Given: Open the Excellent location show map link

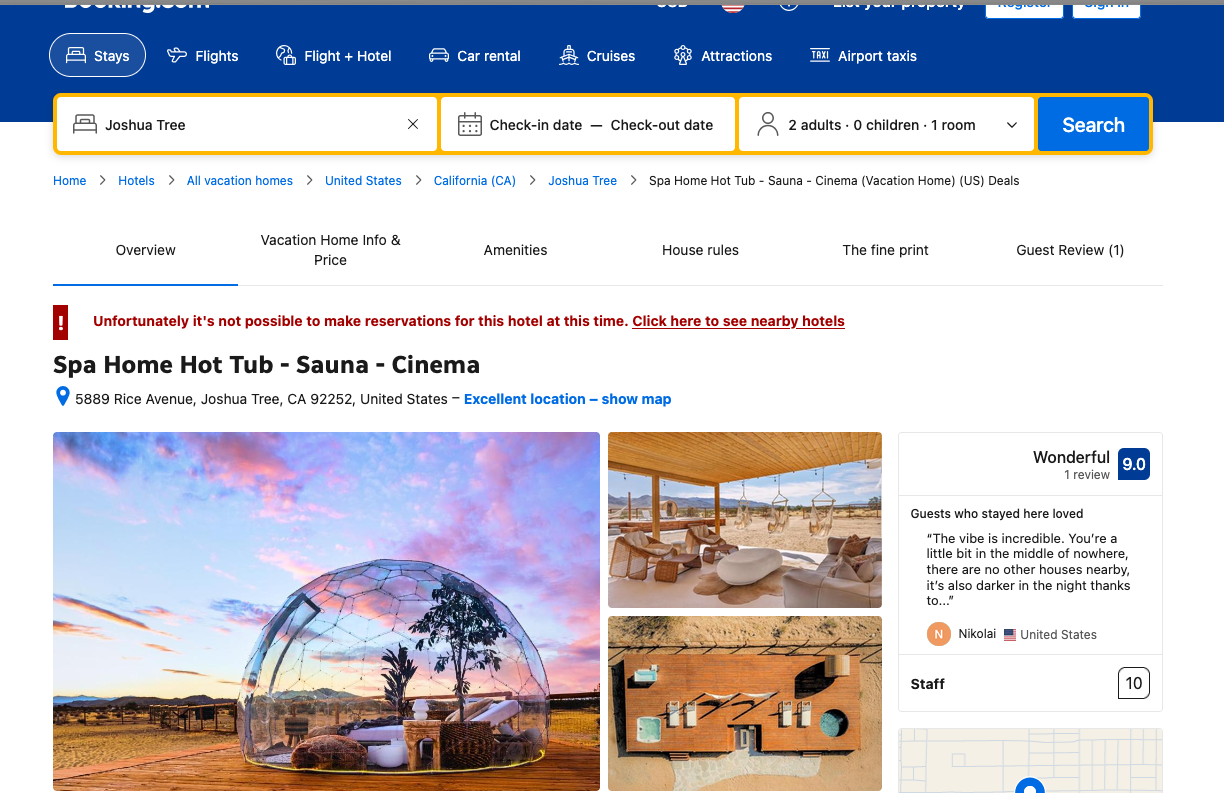Looking at the screenshot, I should pos(567,399).
